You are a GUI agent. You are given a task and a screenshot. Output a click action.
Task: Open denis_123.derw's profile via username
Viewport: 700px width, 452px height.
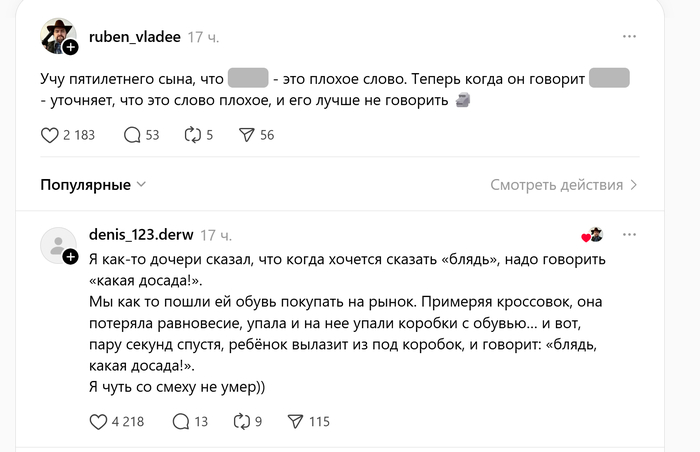[141, 236]
